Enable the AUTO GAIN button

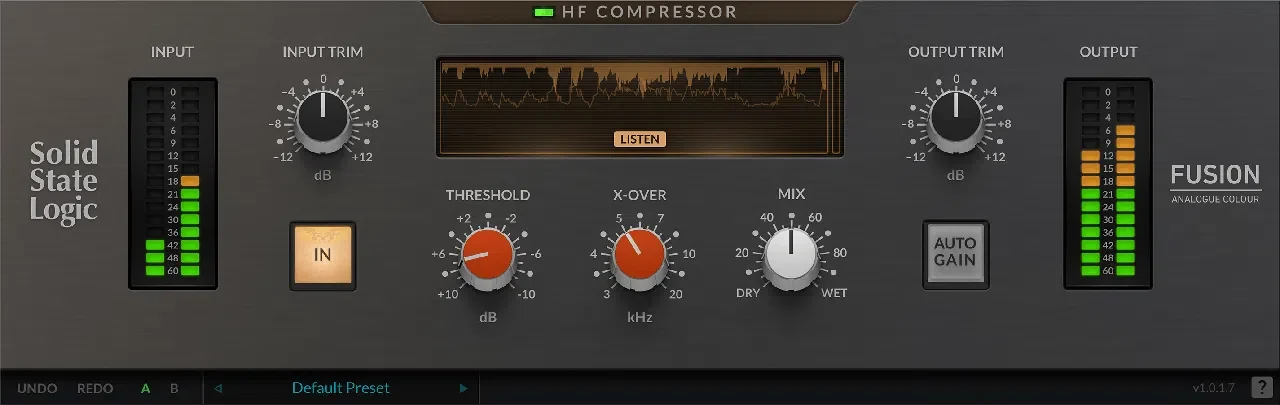click(x=955, y=254)
